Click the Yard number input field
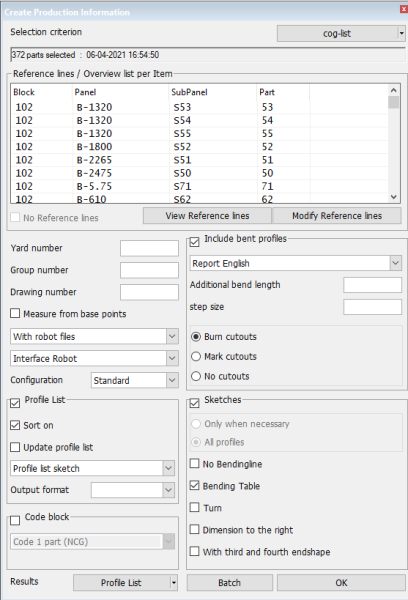This screenshot has width=408, height=600. pyautogui.click(x=149, y=248)
